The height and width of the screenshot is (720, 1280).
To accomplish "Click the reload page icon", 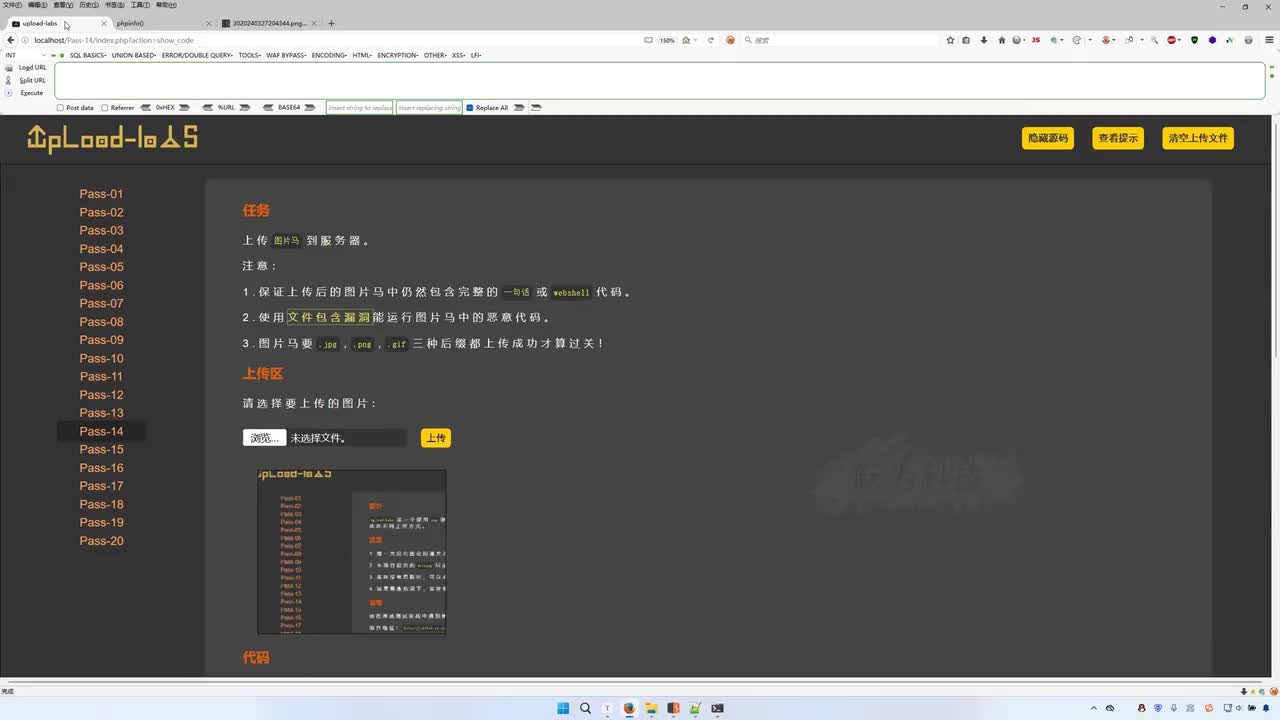I will (x=711, y=40).
